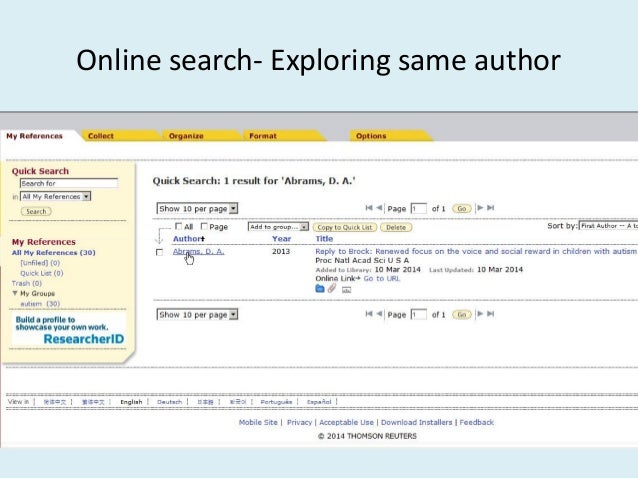Open the [Unfiled] (0) folder
Screen dimensions: 638x479
coord(40,263)
